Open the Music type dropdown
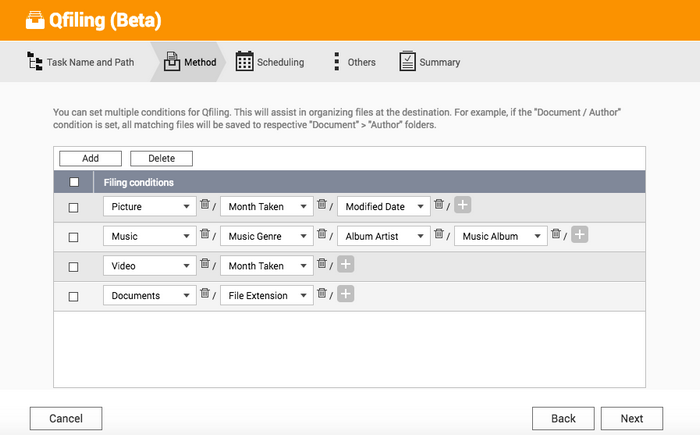 [150, 236]
